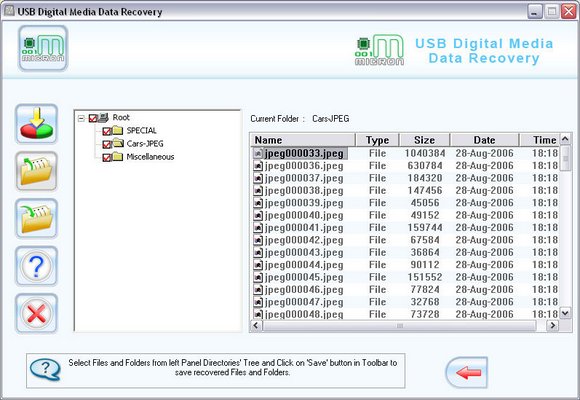Sort file list by Size column header
Screen dimensions: 580x400
pyautogui.click(x=424, y=140)
